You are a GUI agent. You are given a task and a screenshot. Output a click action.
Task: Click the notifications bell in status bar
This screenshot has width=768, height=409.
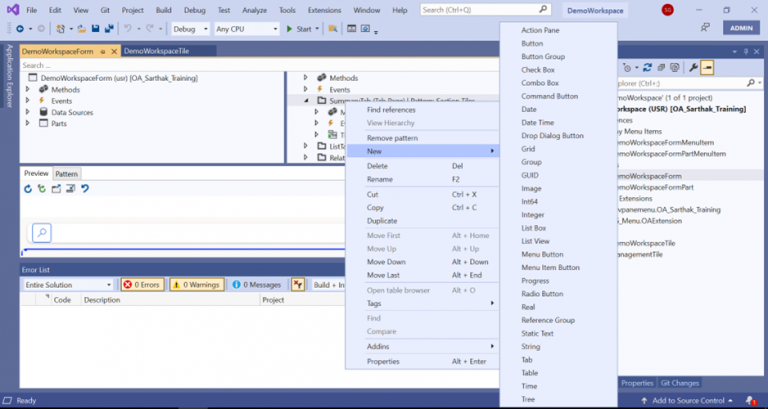point(750,400)
